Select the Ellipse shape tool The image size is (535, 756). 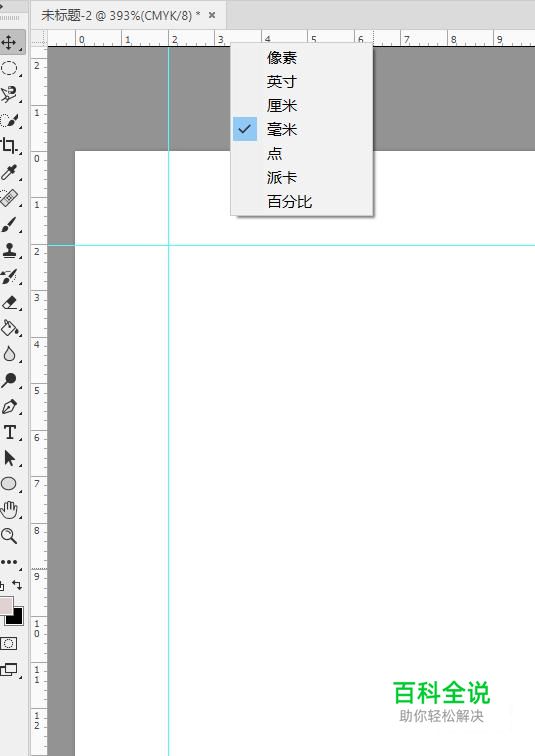click(10, 484)
